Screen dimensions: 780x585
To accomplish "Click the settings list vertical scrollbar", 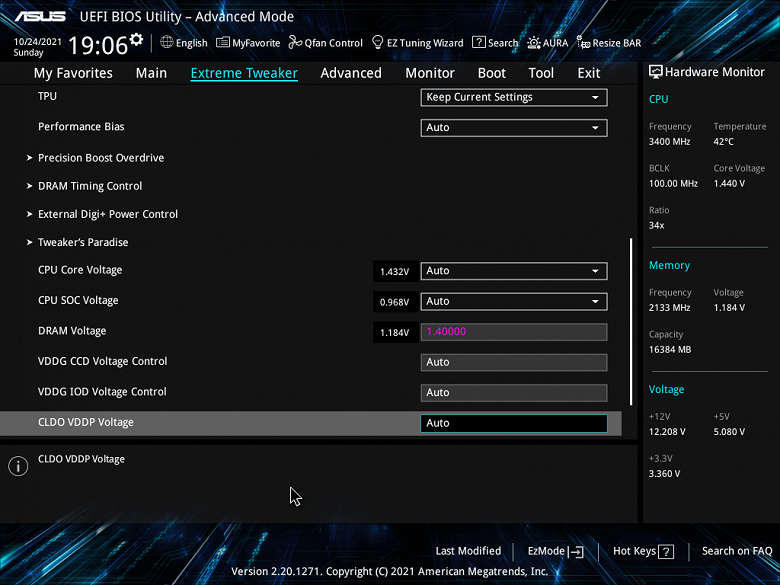I will tap(631, 321).
